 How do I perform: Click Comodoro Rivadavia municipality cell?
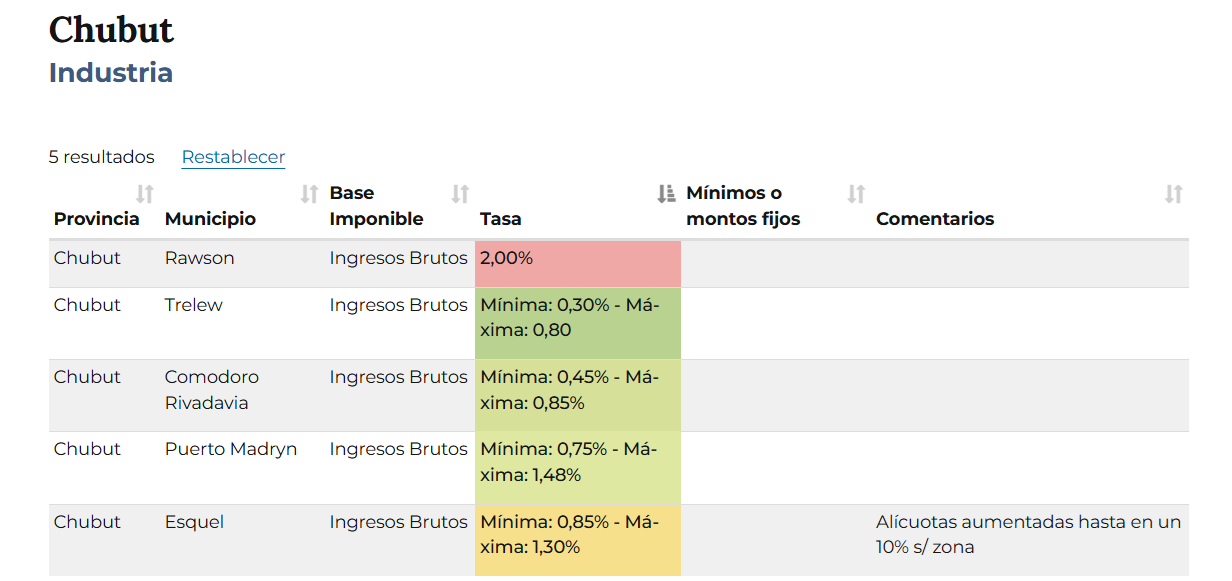tap(212, 390)
